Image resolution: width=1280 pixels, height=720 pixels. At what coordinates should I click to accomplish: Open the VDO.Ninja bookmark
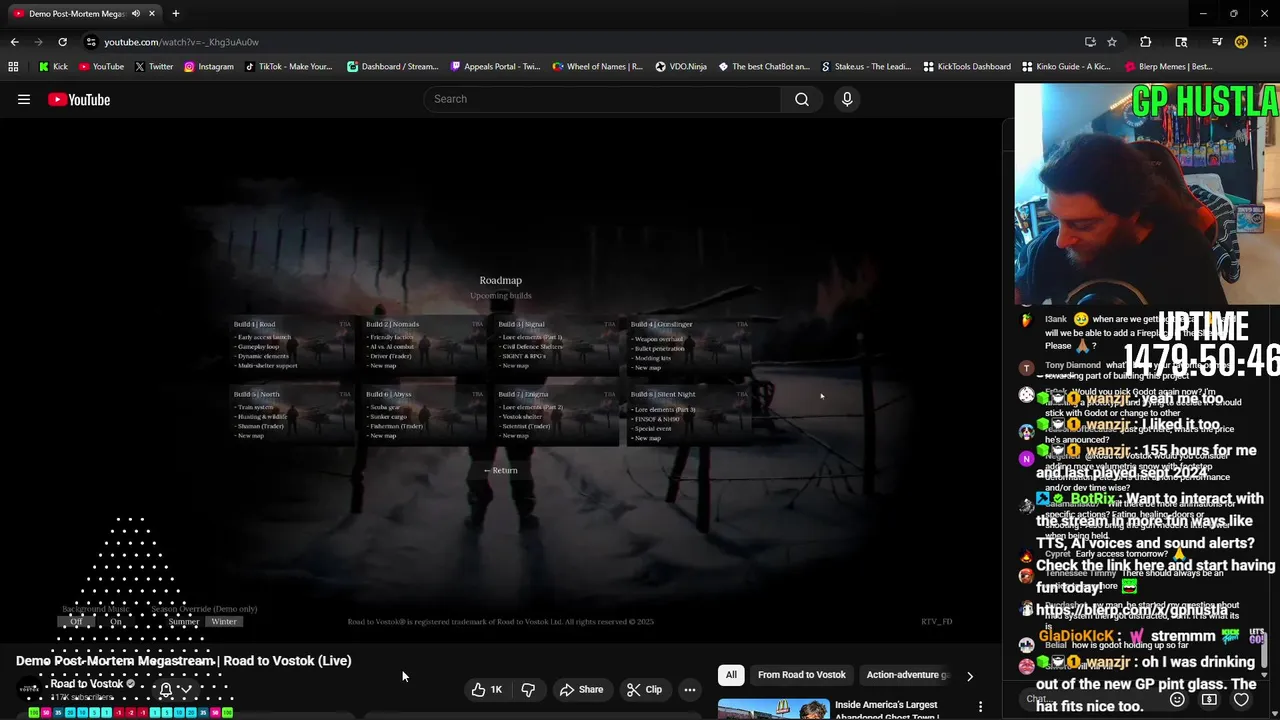click(x=681, y=67)
